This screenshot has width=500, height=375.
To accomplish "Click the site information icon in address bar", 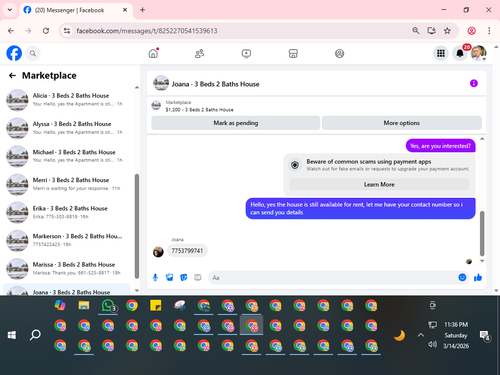I will [x=67, y=31].
